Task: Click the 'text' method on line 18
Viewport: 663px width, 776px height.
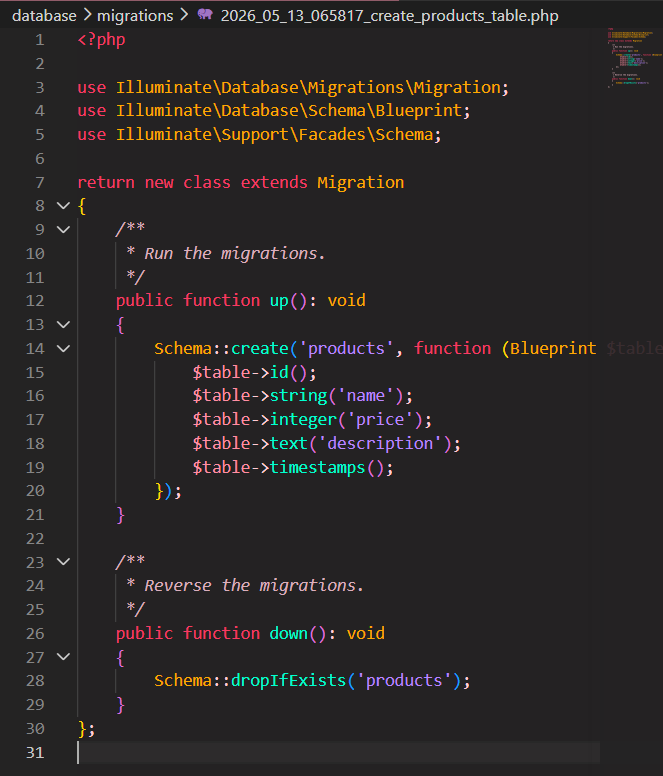Action: [289, 443]
